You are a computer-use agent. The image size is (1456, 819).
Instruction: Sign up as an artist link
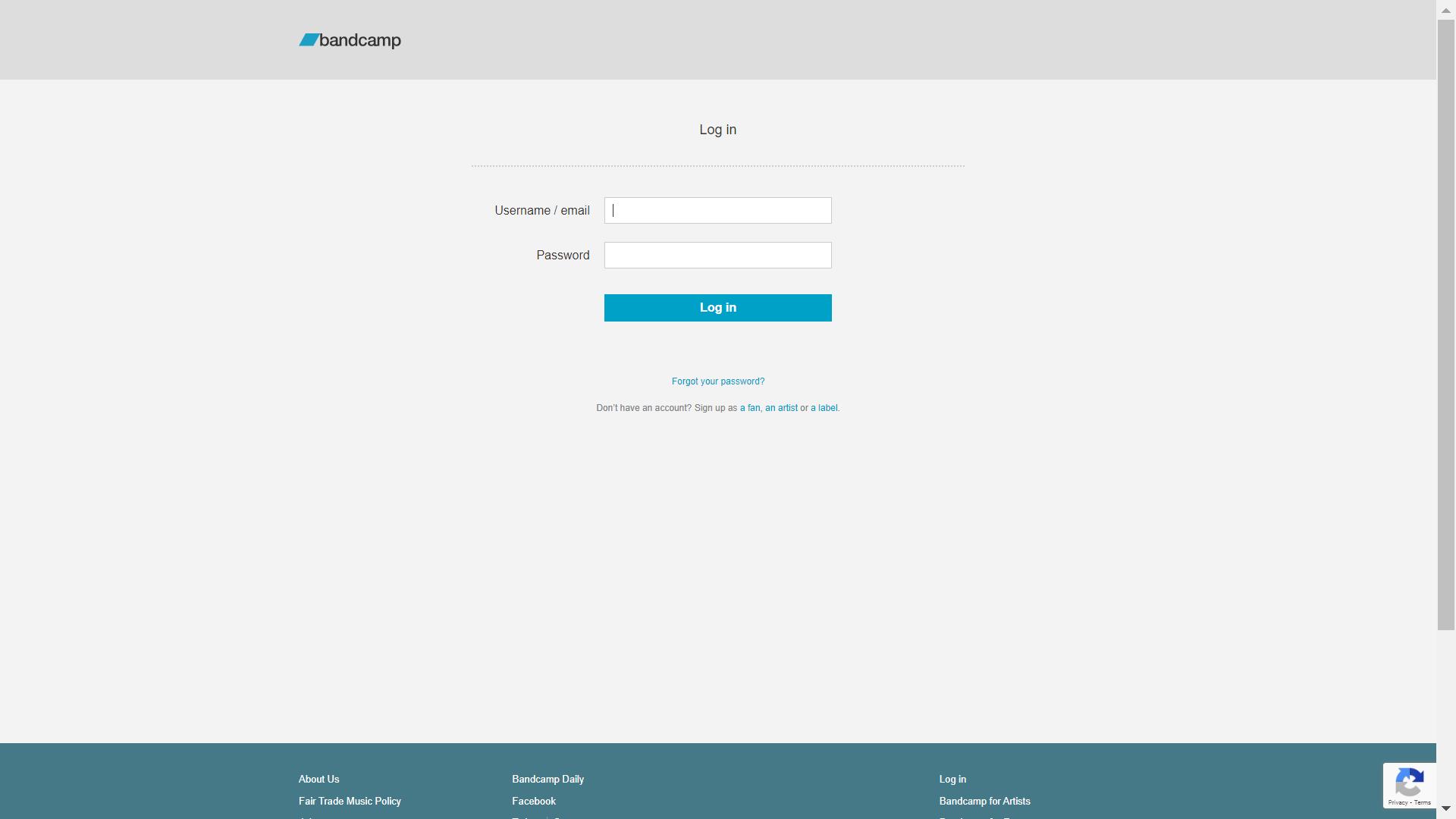click(781, 408)
